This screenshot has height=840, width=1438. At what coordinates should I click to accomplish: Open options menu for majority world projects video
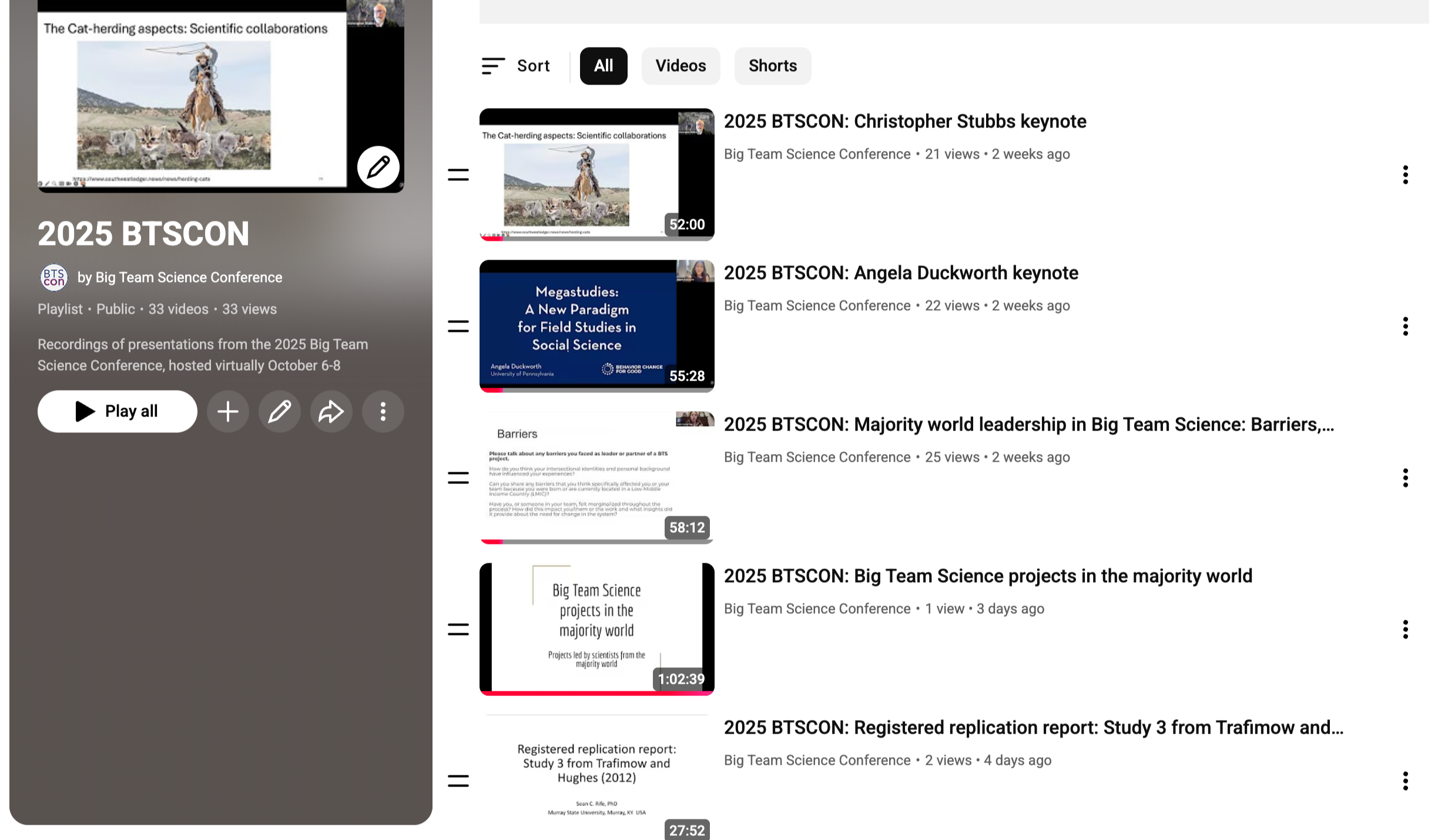pyautogui.click(x=1406, y=629)
